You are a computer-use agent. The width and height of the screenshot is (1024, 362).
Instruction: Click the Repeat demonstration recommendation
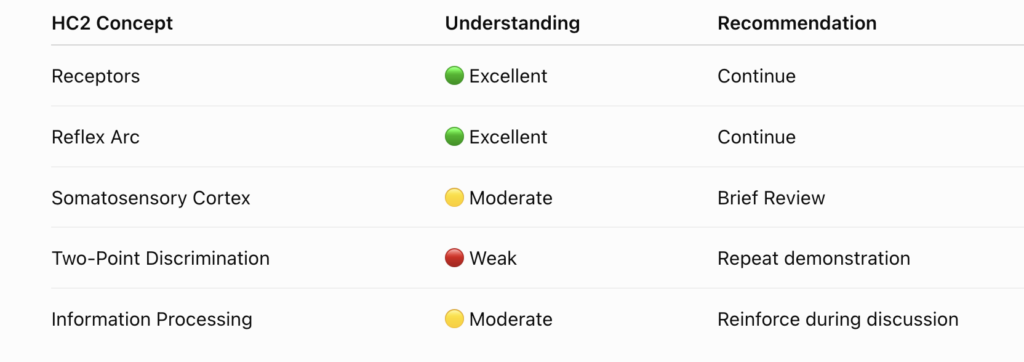814,259
